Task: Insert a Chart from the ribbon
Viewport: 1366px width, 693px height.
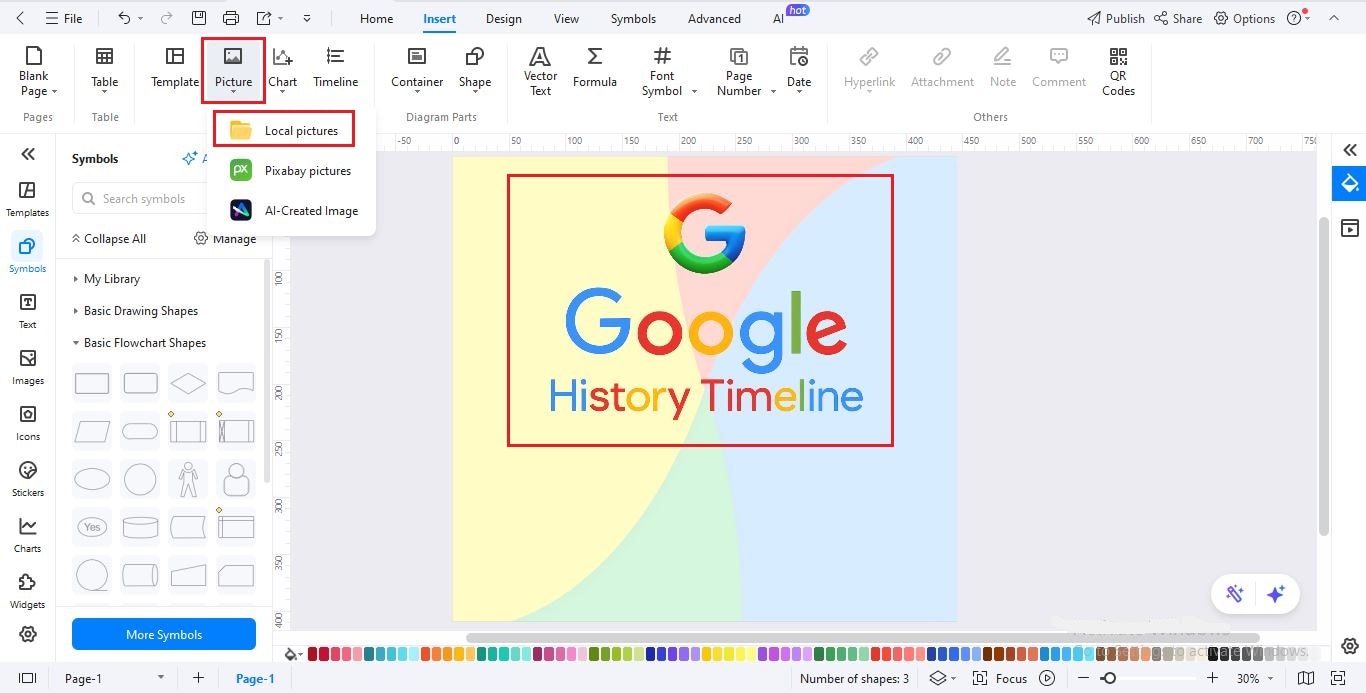Action: (x=282, y=69)
